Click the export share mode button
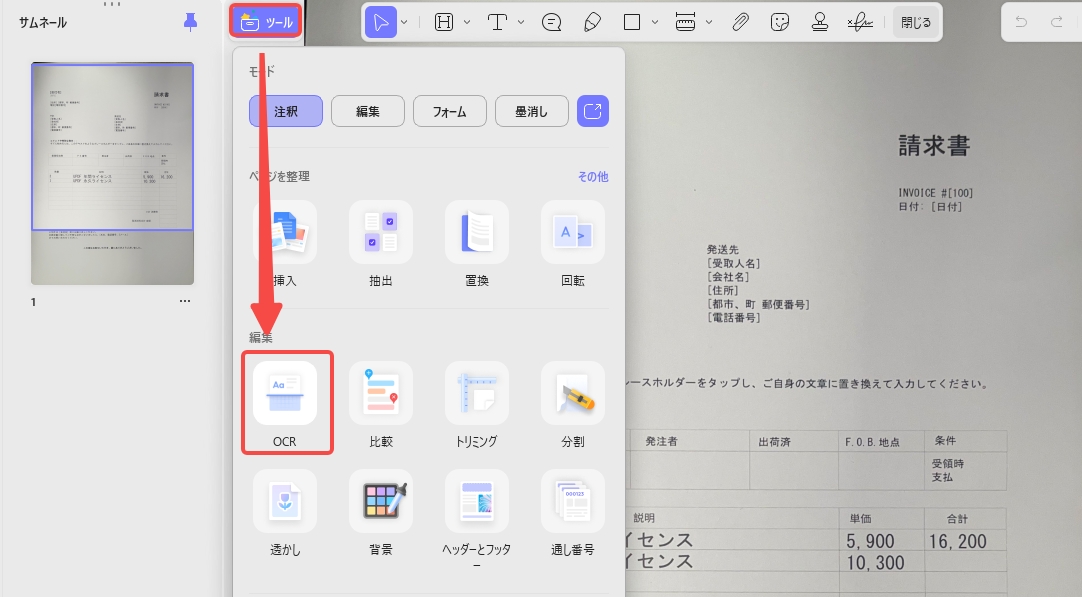Image resolution: width=1082 pixels, height=597 pixels. [x=593, y=111]
